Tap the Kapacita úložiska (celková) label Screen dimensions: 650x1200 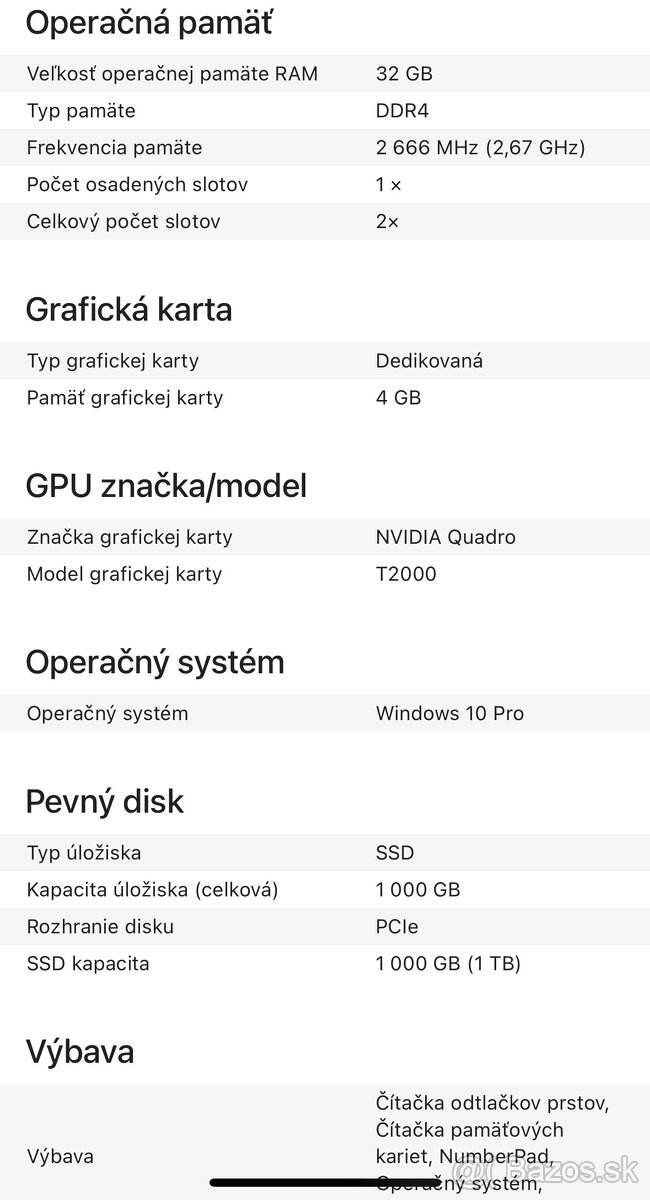[152, 889]
